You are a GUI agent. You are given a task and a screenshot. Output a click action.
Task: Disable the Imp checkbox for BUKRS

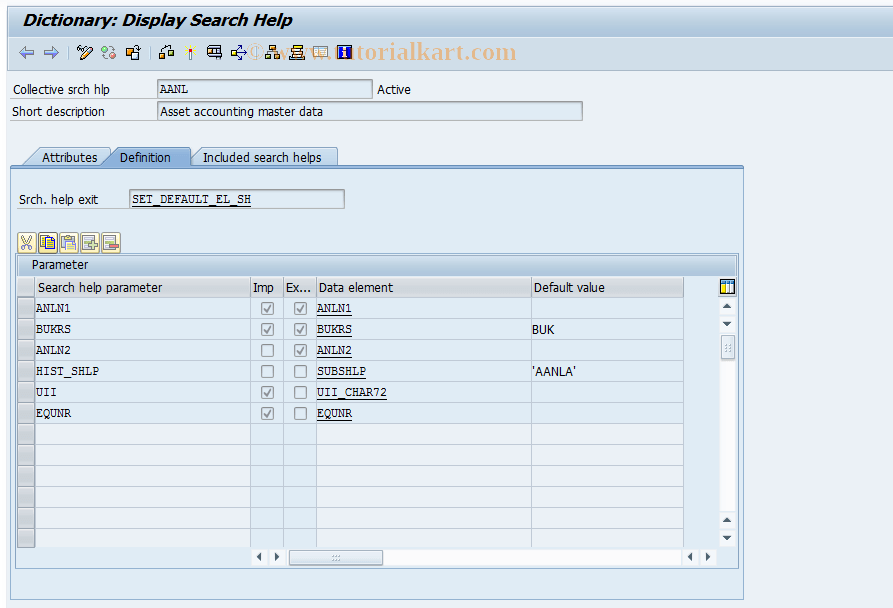267,329
